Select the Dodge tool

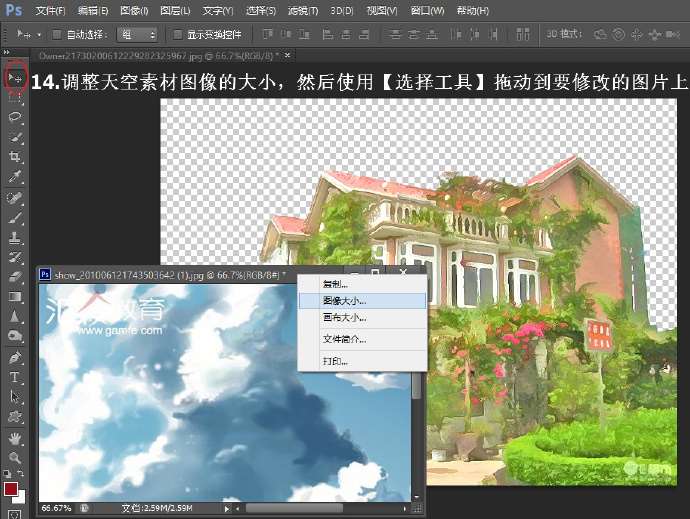click(x=15, y=336)
